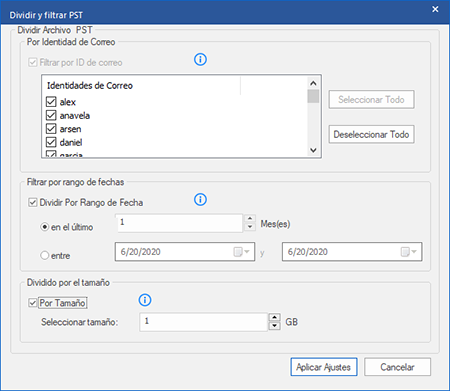Image resolution: width=450 pixels, height=391 pixels.
Task: Select the 'en el último' radio option
Action: tap(45, 227)
